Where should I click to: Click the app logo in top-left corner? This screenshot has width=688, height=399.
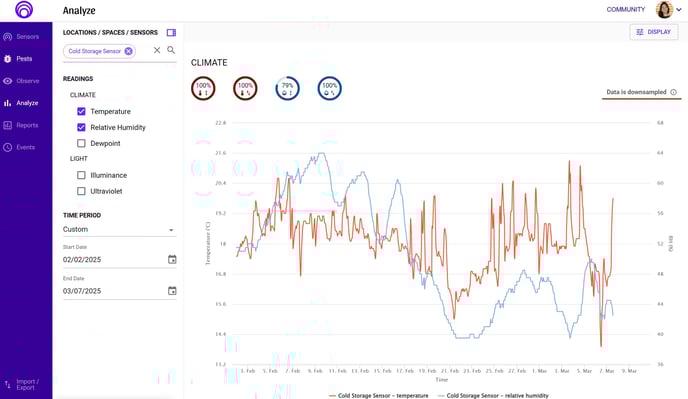(24, 9)
